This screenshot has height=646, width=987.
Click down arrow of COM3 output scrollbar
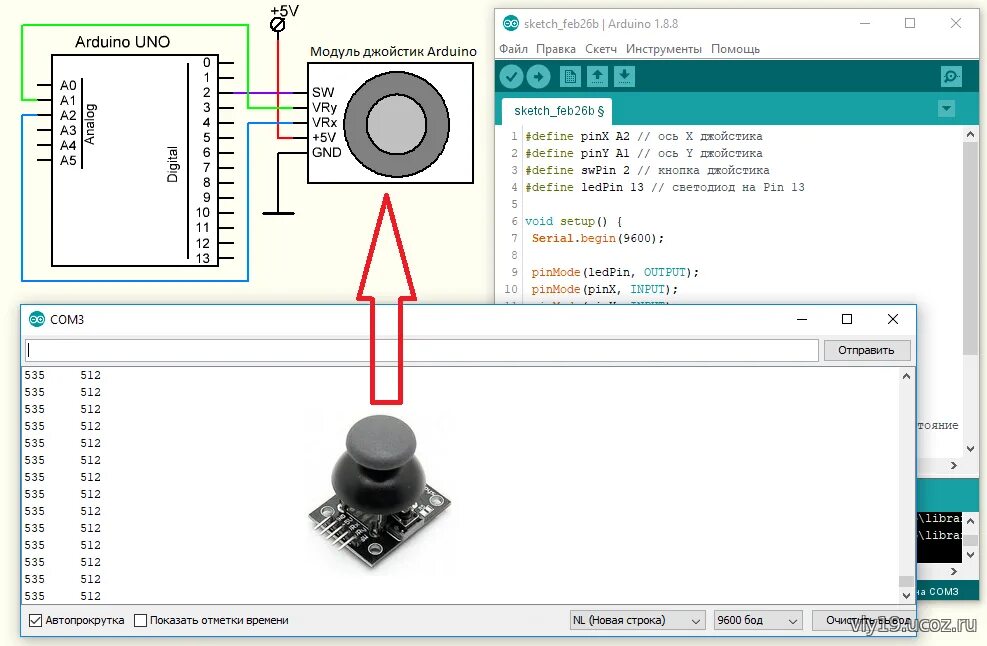(906, 595)
